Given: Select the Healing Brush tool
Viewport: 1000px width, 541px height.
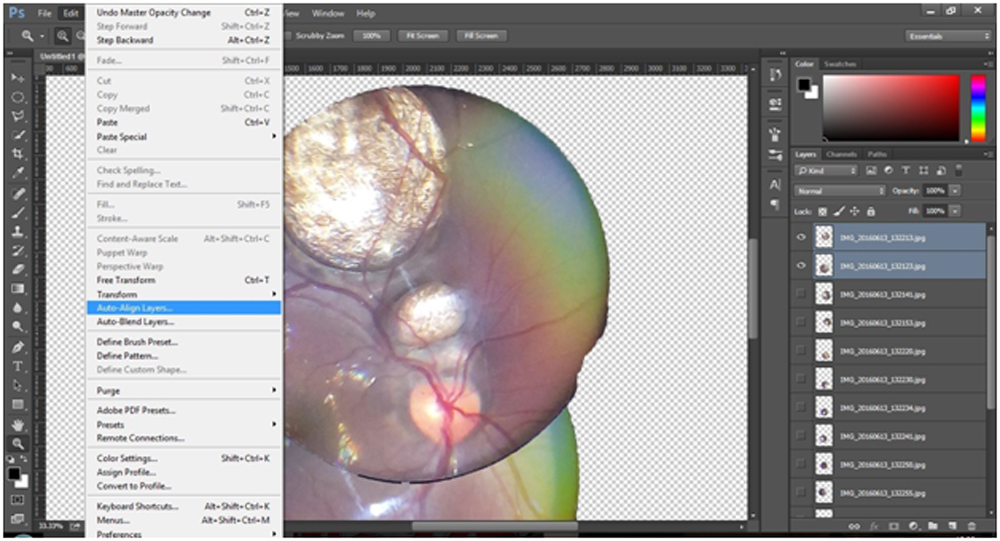Looking at the screenshot, I should (17, 193).
